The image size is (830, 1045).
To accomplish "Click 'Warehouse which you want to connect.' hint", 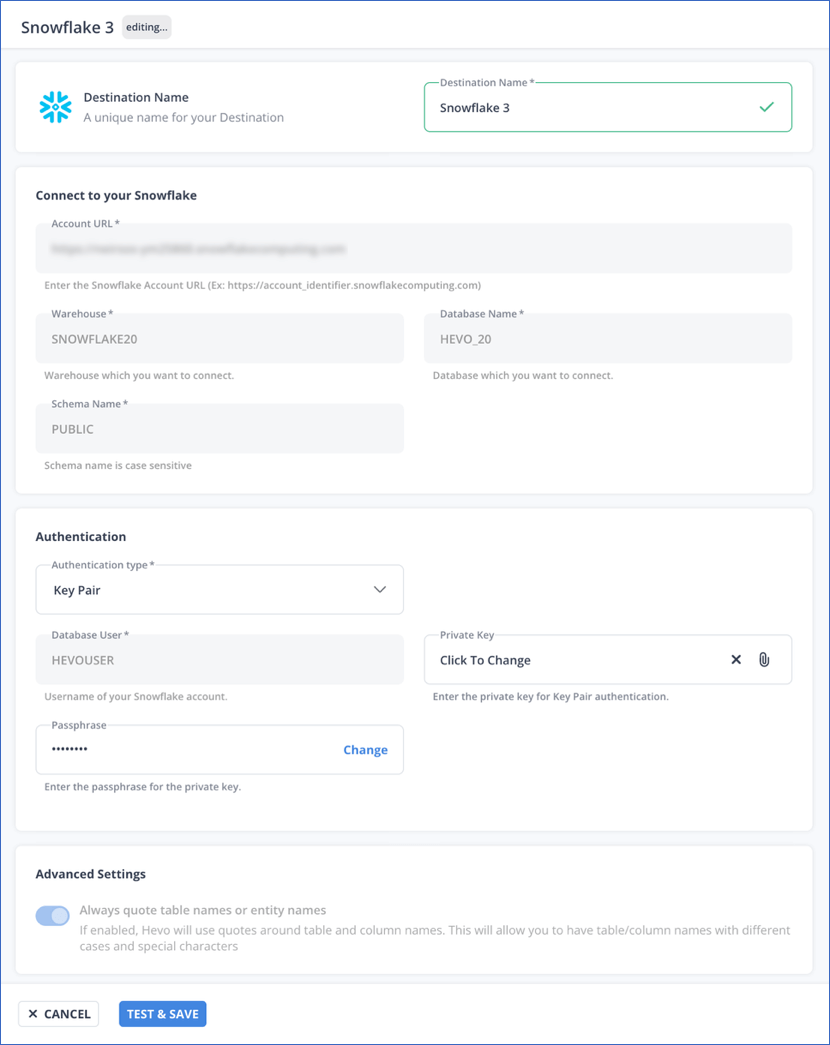I will [139, 375].
